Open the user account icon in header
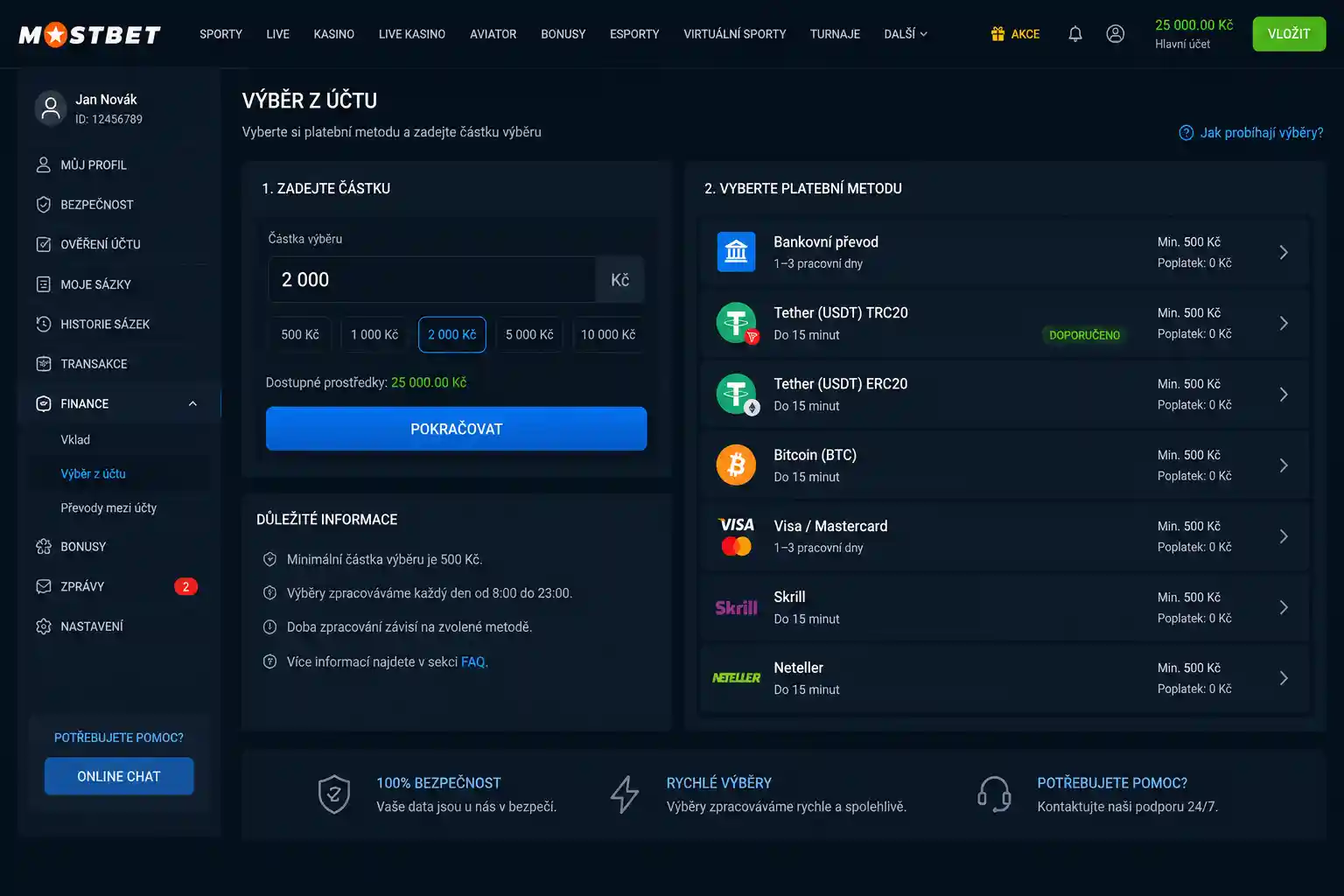1344x896 pixels. coord(1115,34)
